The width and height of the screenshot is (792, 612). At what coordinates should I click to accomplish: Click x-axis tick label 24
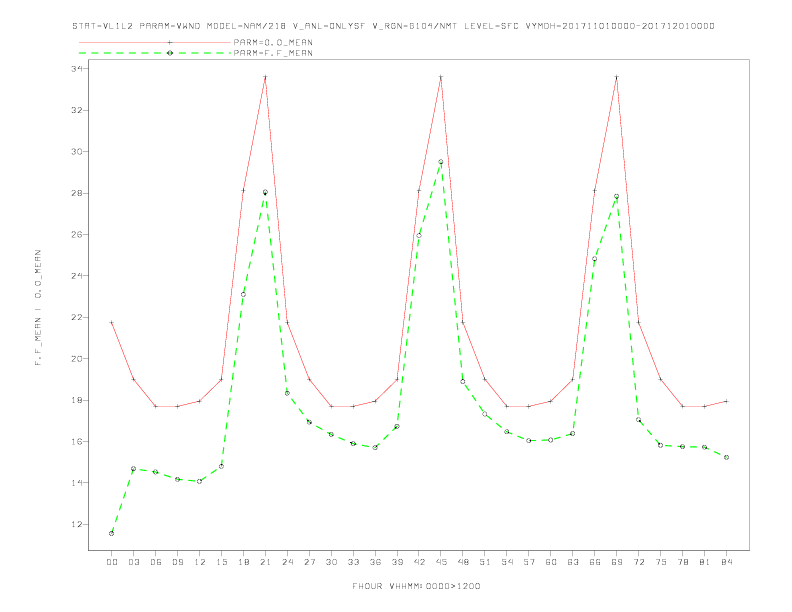287,562
